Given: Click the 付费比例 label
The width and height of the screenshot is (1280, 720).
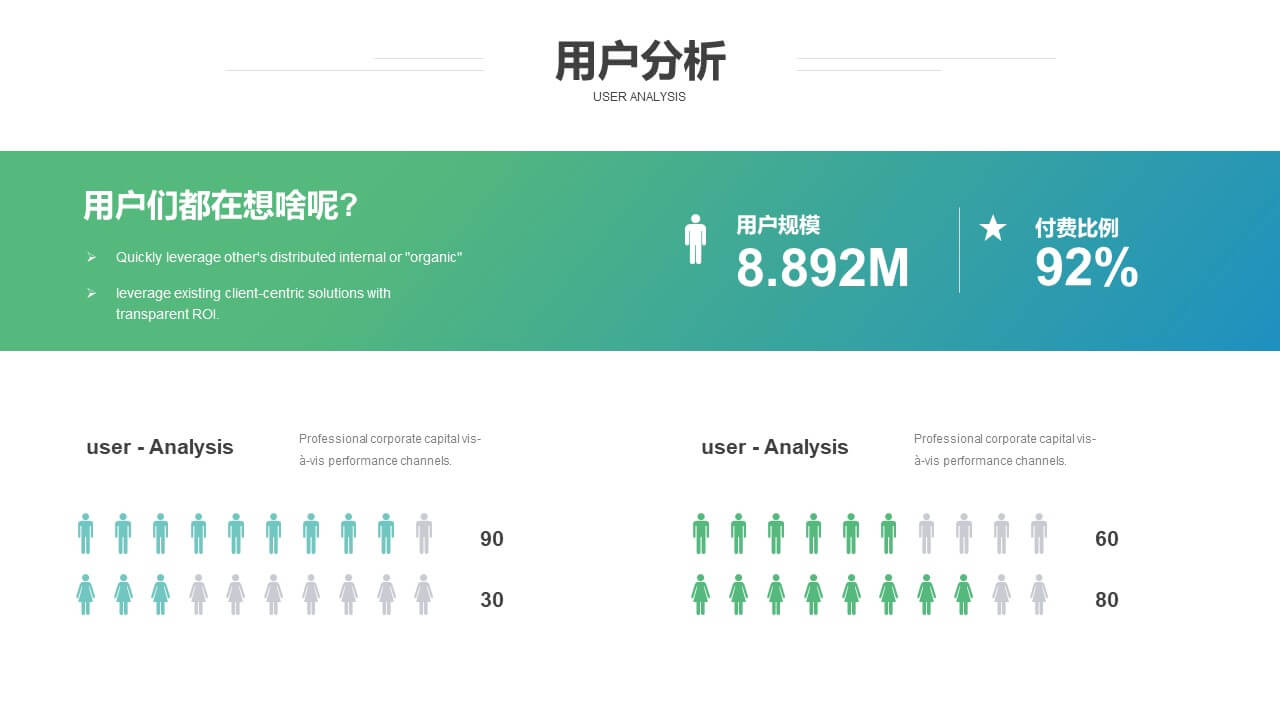Looking at the screenshot, I should 1076,228.
